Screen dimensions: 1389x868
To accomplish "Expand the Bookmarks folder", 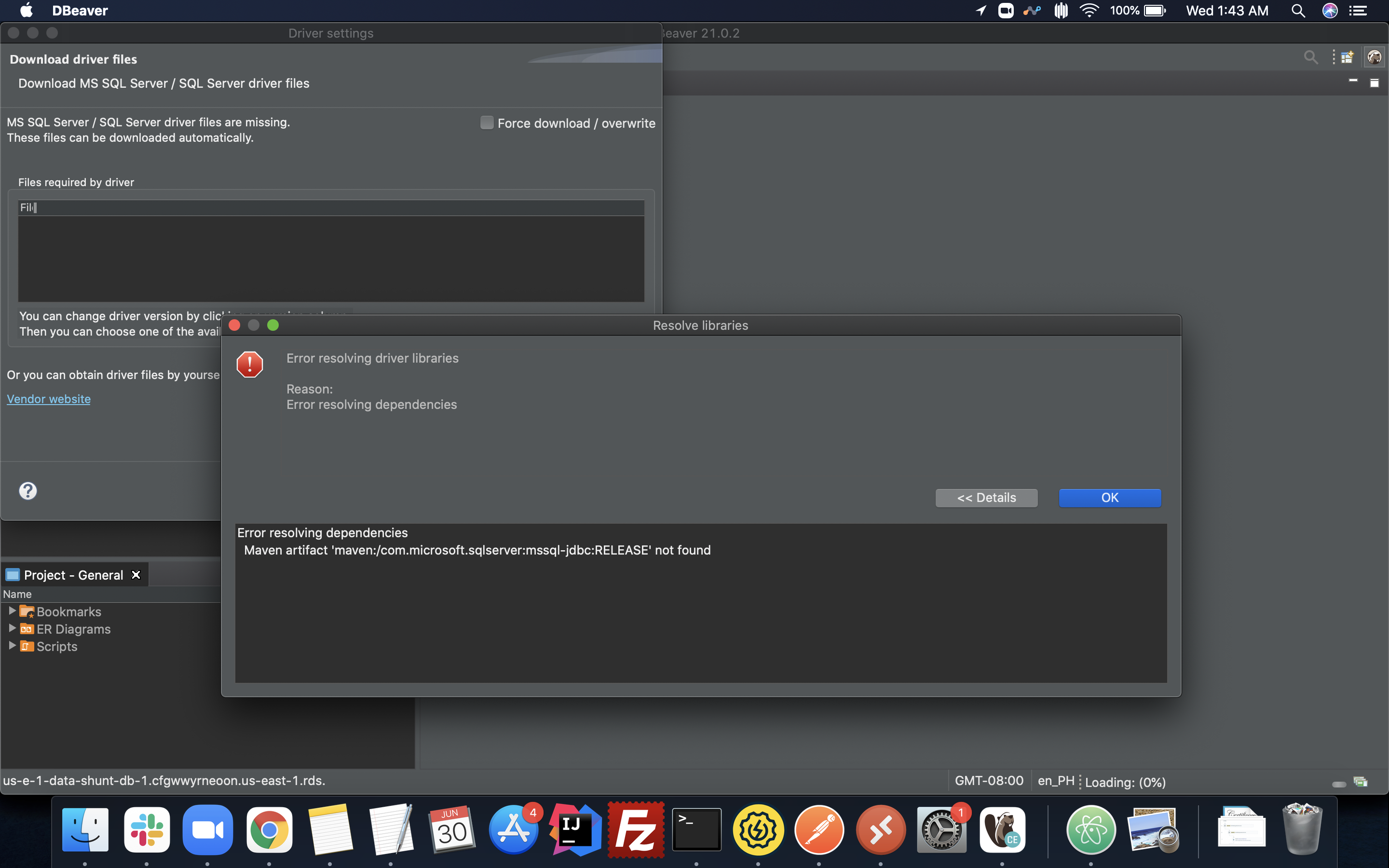I will click(x=12, y=611).
